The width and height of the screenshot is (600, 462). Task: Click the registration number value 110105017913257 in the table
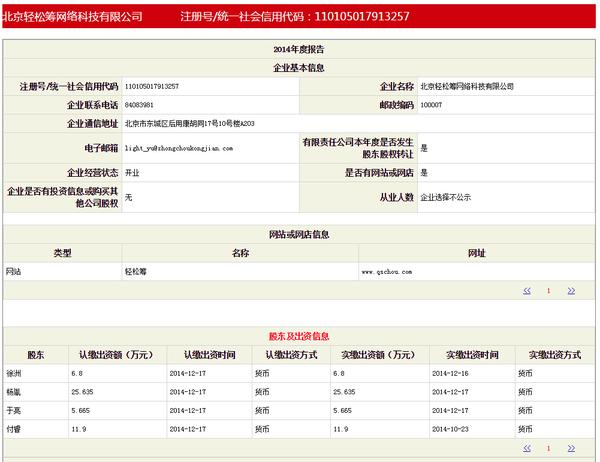152,87
